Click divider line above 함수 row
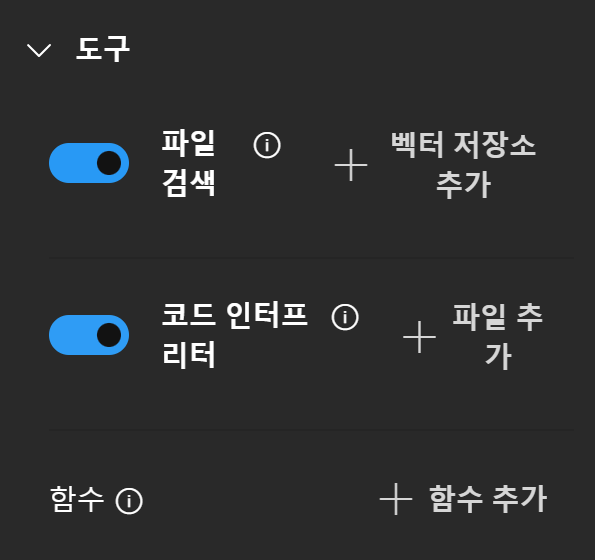 [311, 430]
